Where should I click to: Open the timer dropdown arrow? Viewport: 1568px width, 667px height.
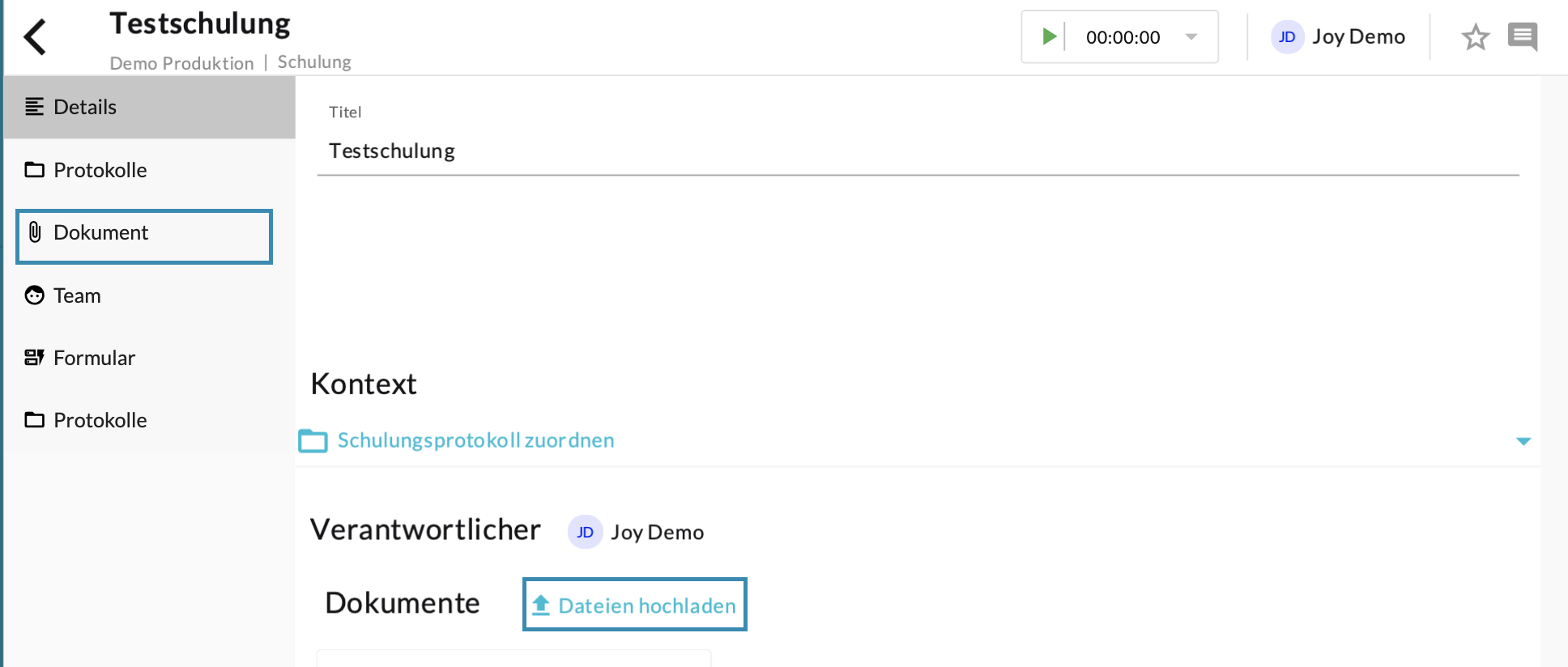point(1191,36)
